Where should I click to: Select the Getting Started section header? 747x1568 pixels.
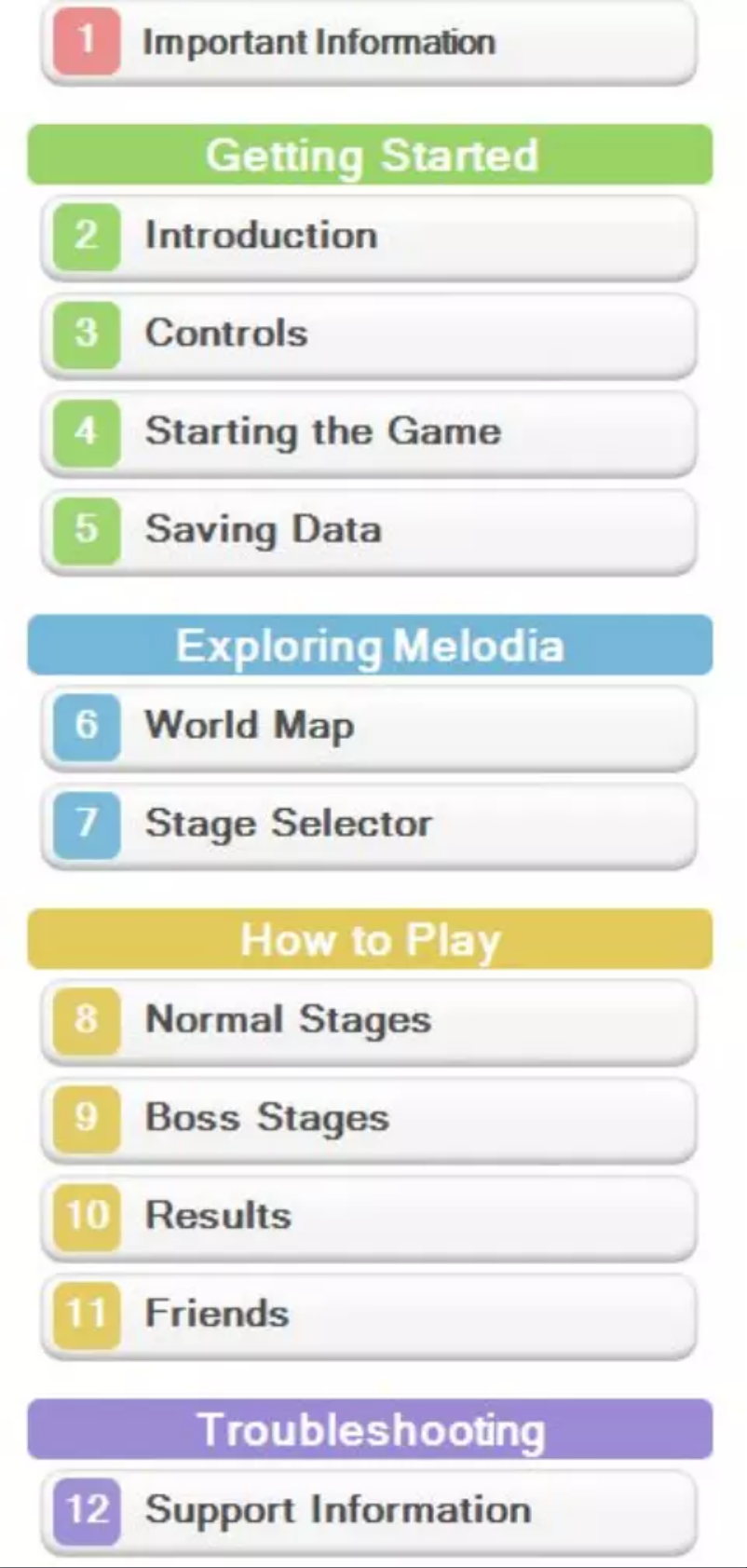point(373,156)
